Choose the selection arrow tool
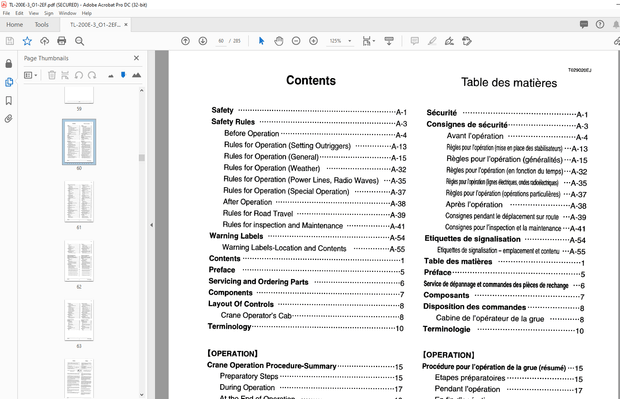The image size is (620, 399). point(261,41)
